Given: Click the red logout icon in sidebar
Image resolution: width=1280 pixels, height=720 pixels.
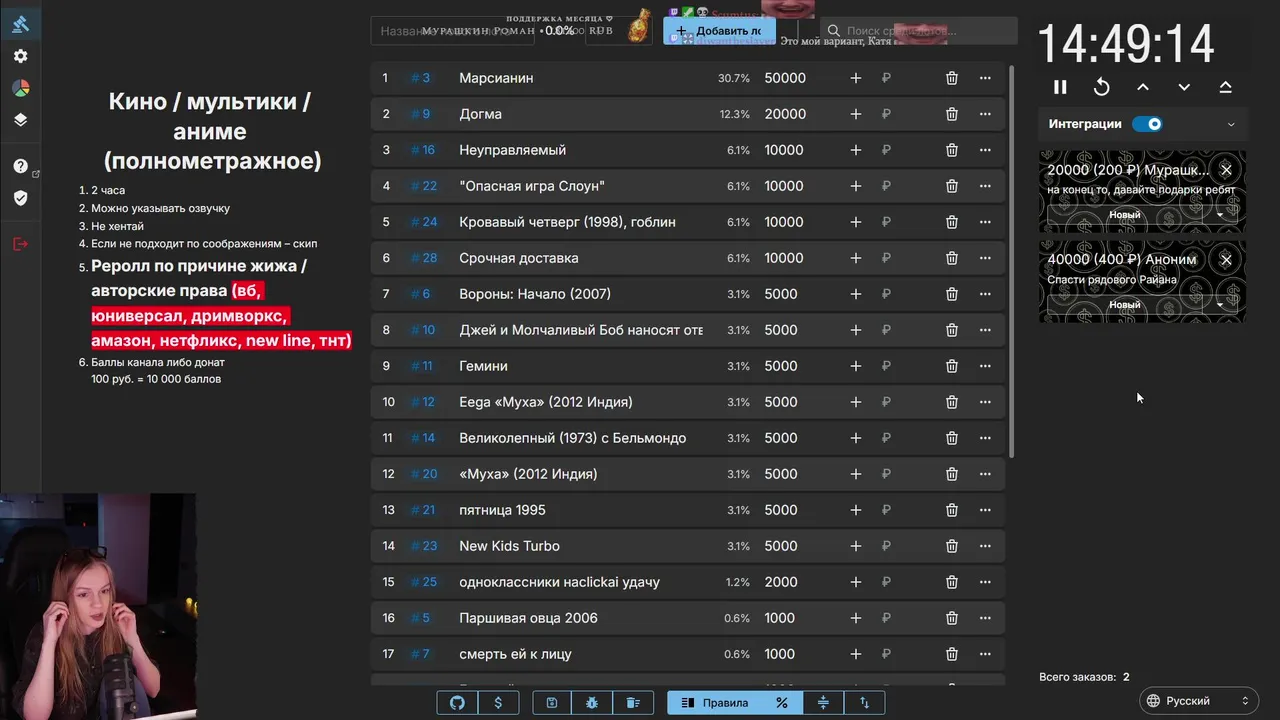Looking at the screenshot, I should click(x=20, y=244).
